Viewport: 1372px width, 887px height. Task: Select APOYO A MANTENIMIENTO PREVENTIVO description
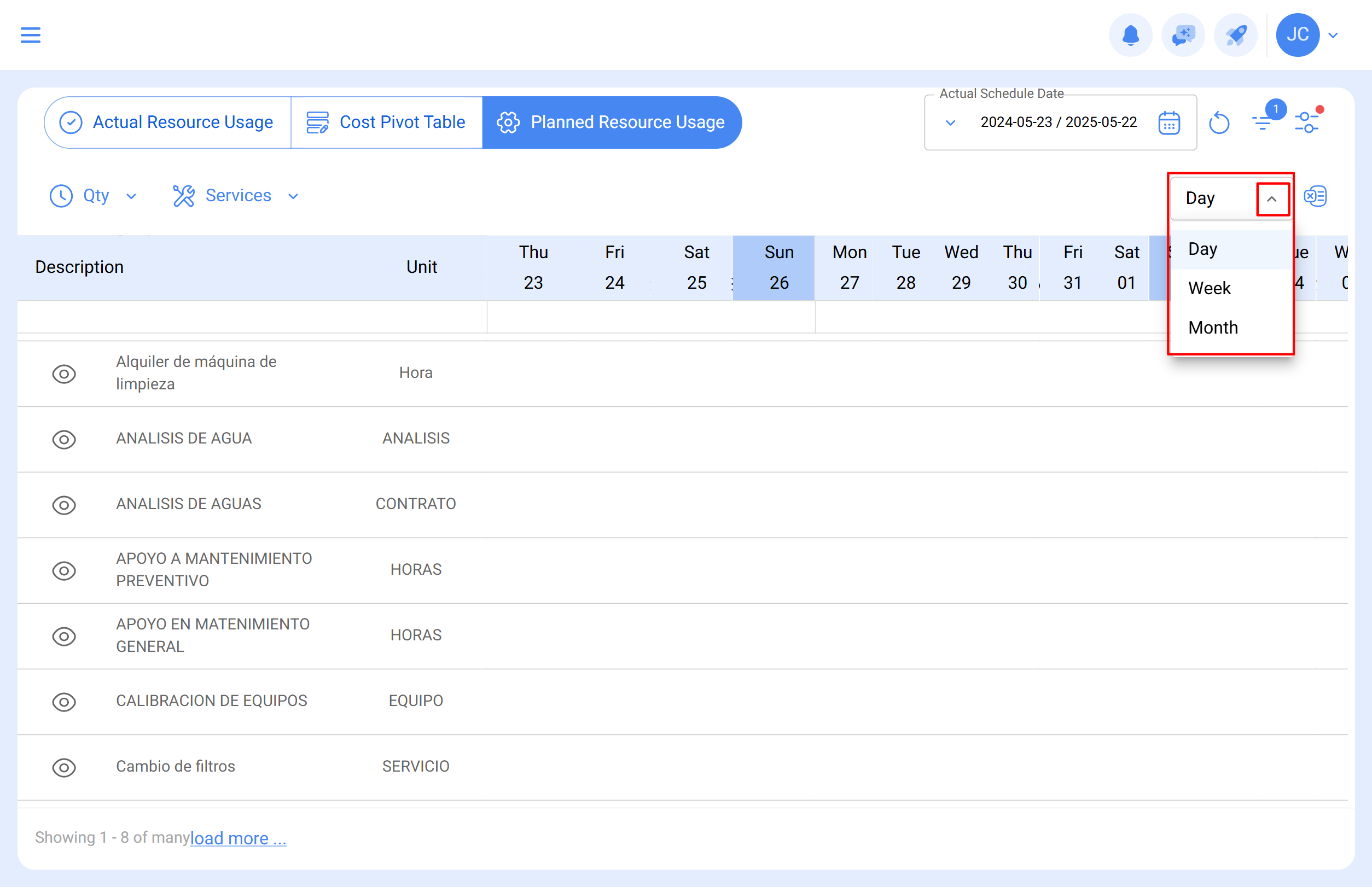pyautogui.click(x=214, y=570)
